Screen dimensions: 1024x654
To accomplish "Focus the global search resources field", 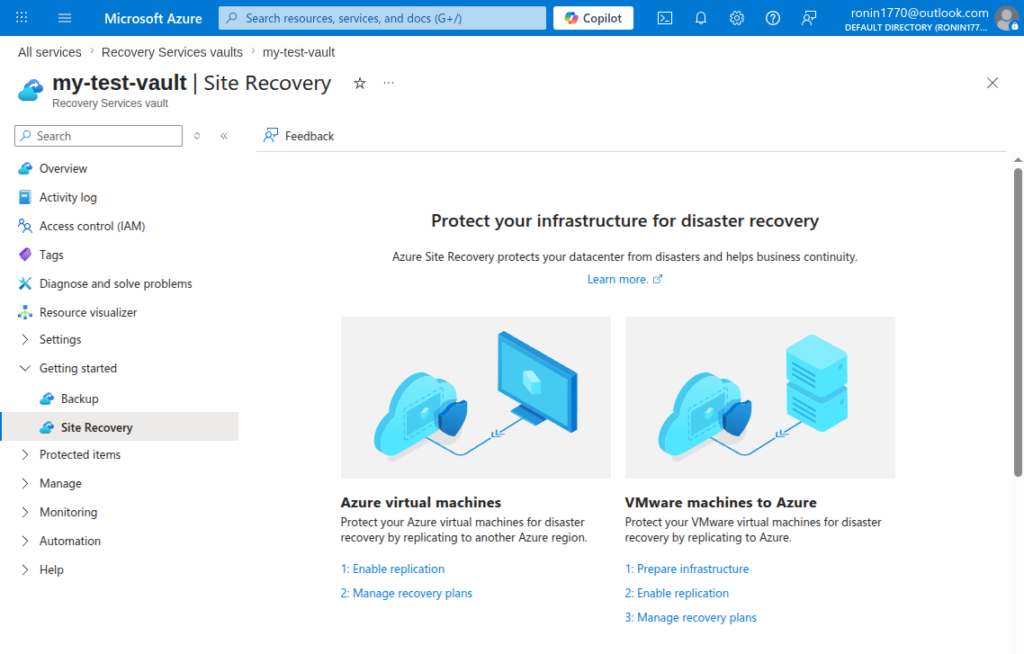I will point(382,18).
